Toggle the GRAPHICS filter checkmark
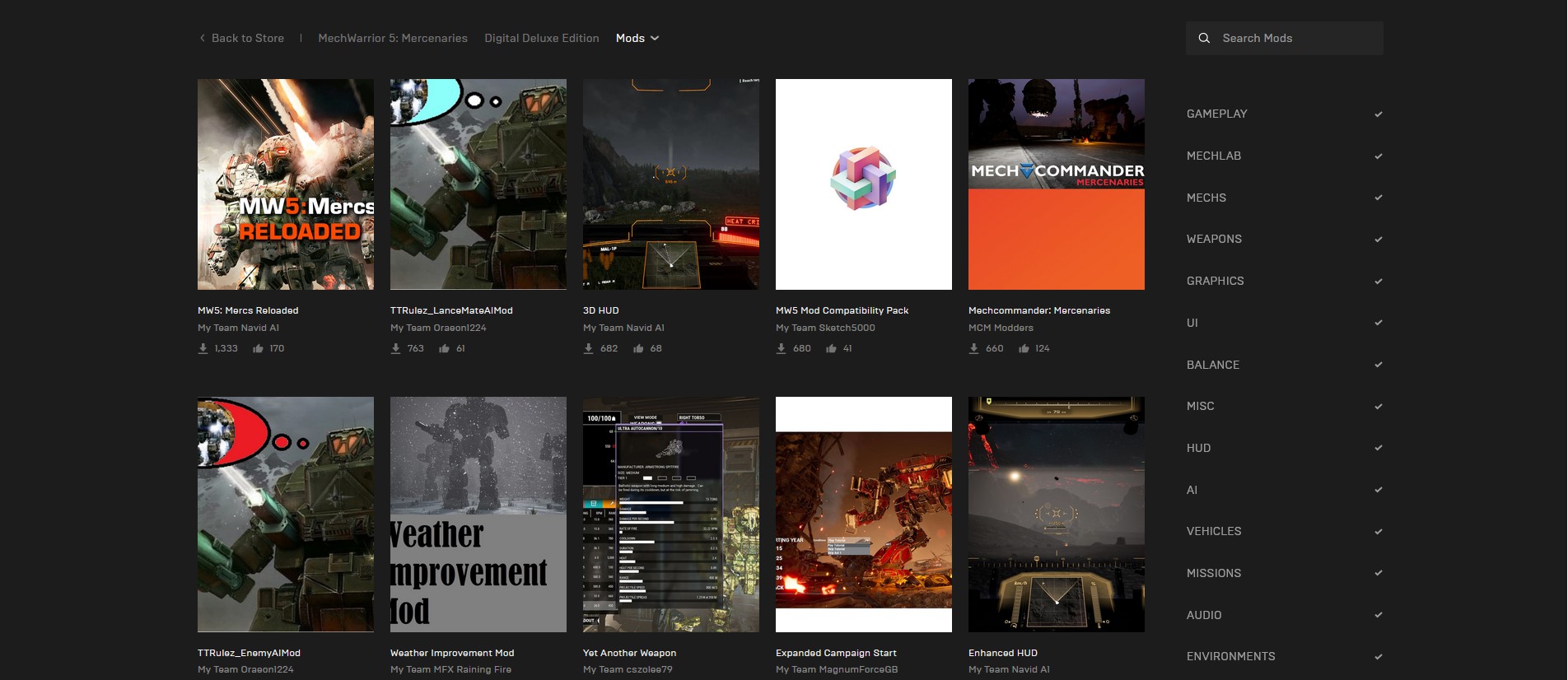This screenshot has width=1568, height=680. [1379, 282]
